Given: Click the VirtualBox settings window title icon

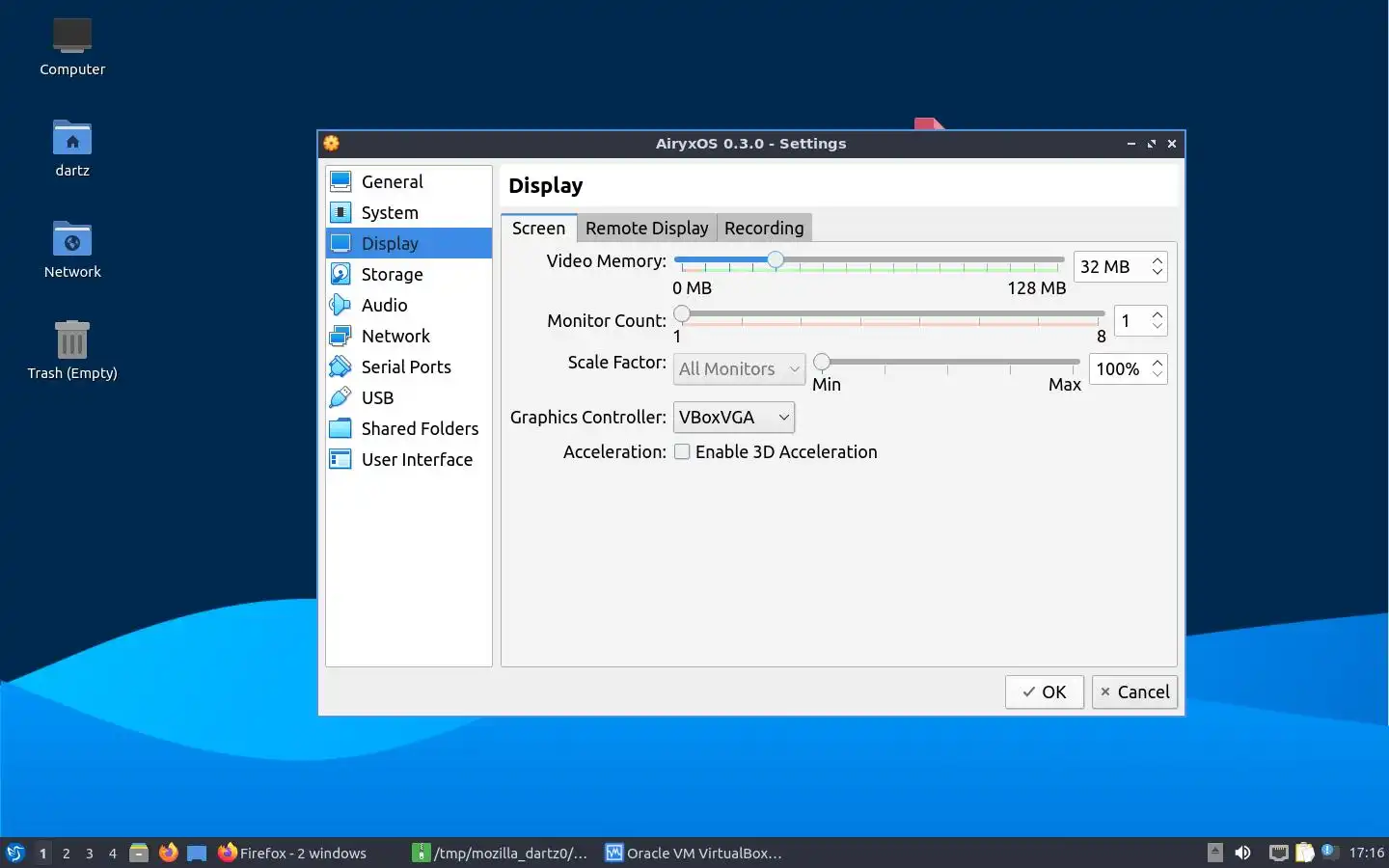Looking at the screenshot, I should point(332,144).
